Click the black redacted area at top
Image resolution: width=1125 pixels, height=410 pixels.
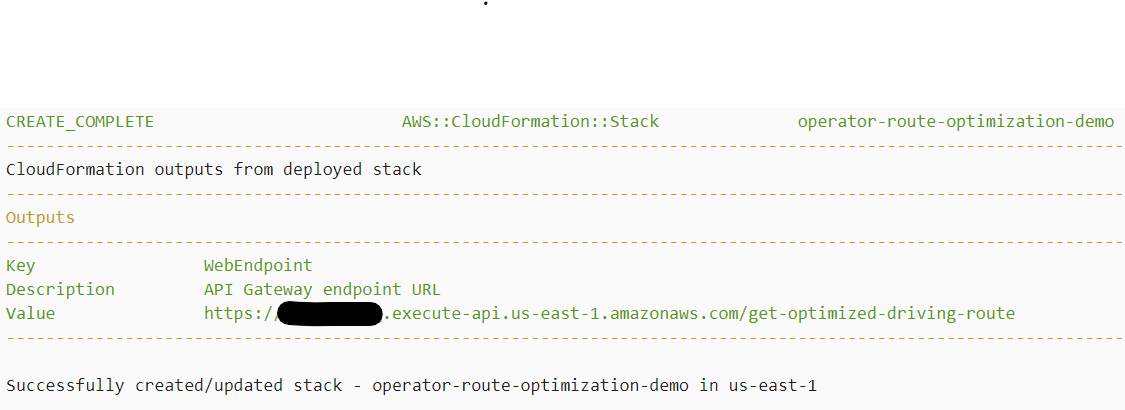(562, 52)
